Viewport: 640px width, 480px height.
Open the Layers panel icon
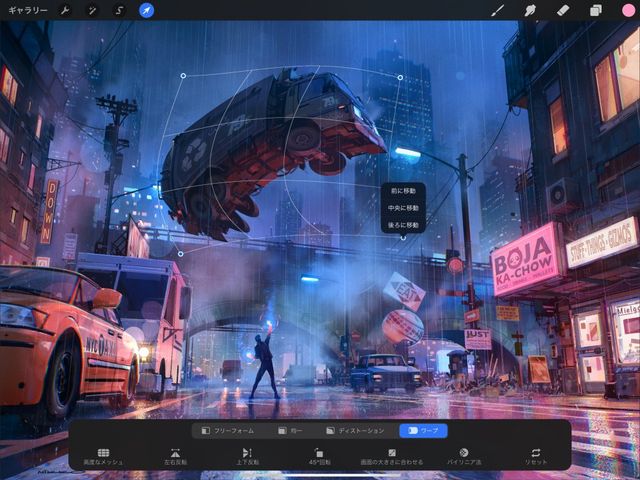[596, 10]
